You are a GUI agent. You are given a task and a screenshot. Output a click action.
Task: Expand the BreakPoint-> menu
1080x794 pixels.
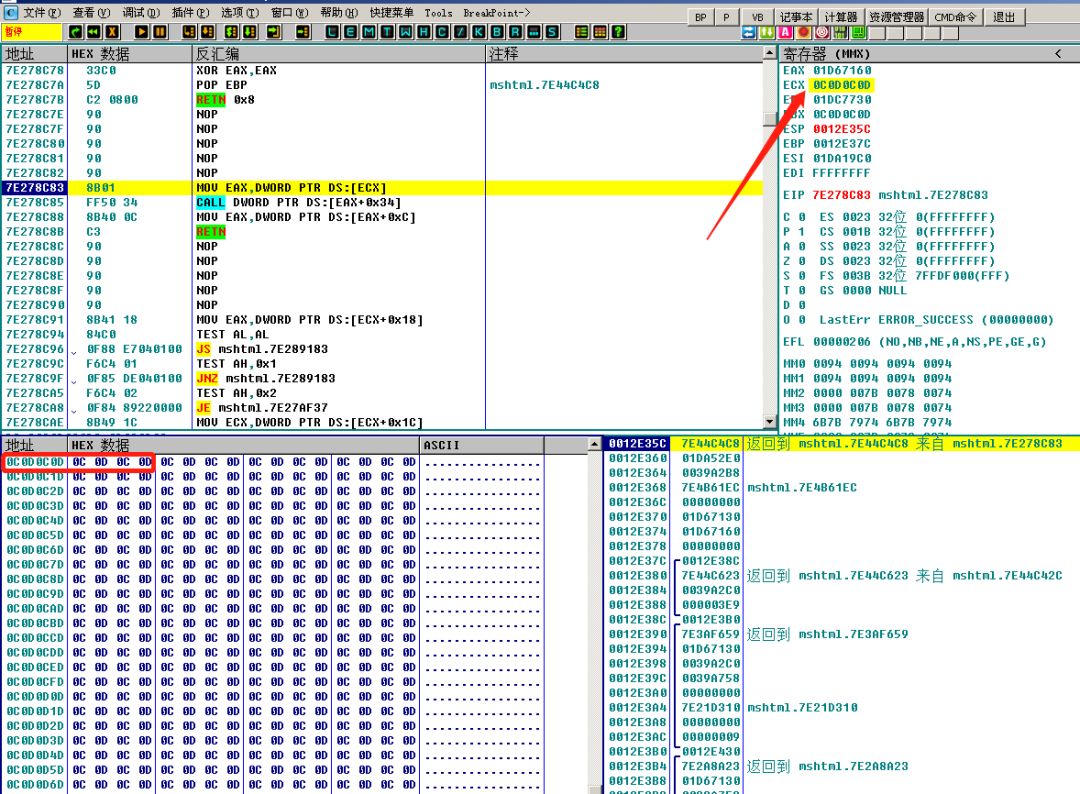(x=497, y=13)
